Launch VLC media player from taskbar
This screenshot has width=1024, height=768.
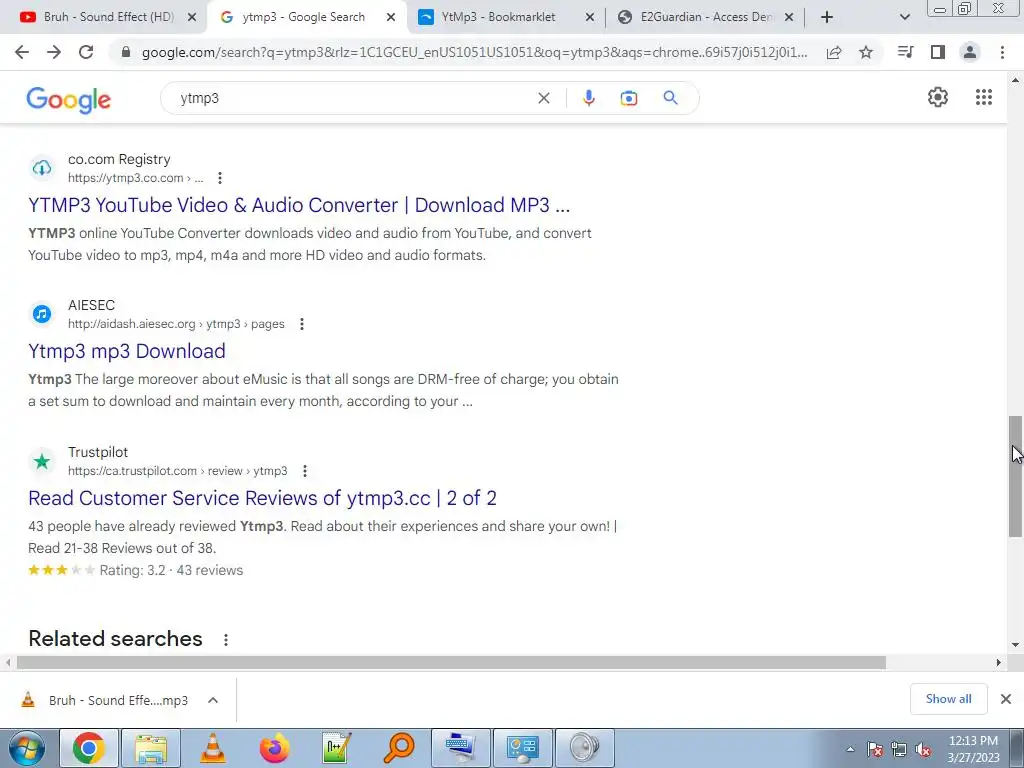click(212, 748)
